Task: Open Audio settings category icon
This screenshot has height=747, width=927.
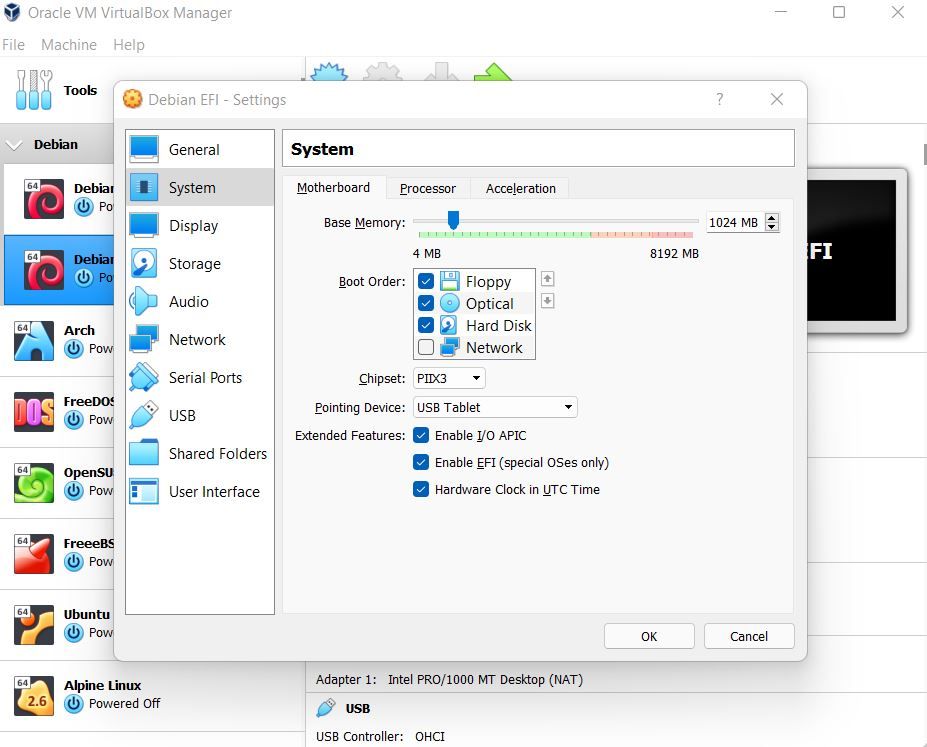Action: pos(144,301)
